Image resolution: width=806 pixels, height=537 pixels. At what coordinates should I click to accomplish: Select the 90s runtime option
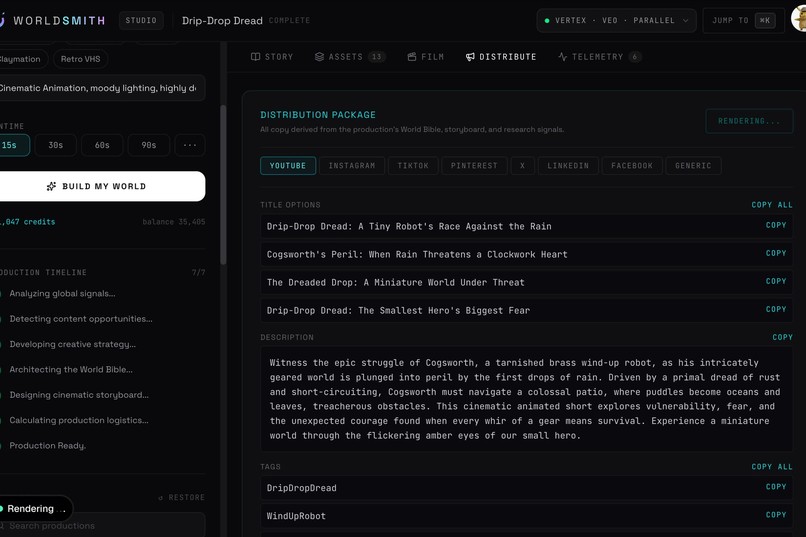149,145
